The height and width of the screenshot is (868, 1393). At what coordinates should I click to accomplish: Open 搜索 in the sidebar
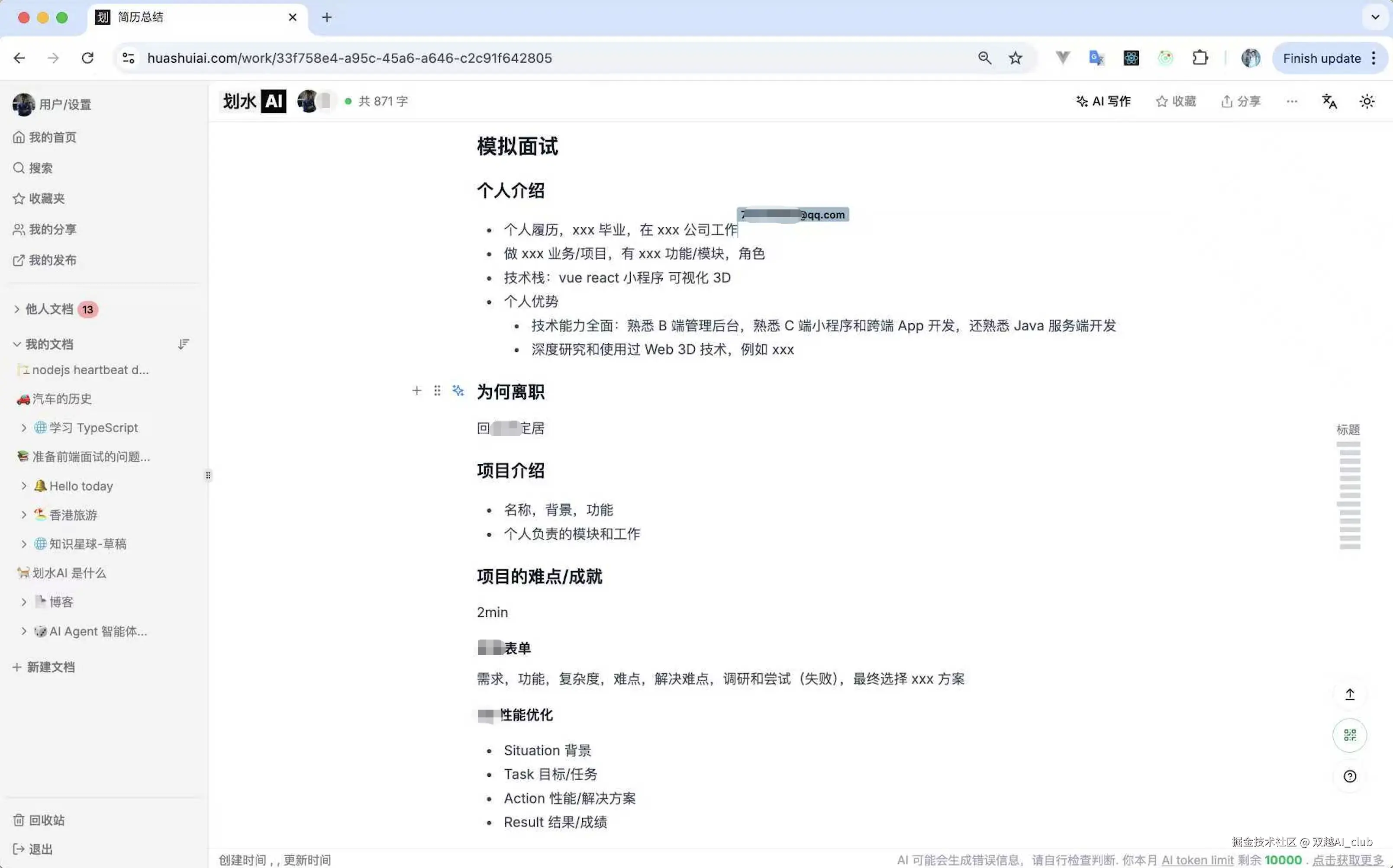pyautogui.click(x=40, y=167)
